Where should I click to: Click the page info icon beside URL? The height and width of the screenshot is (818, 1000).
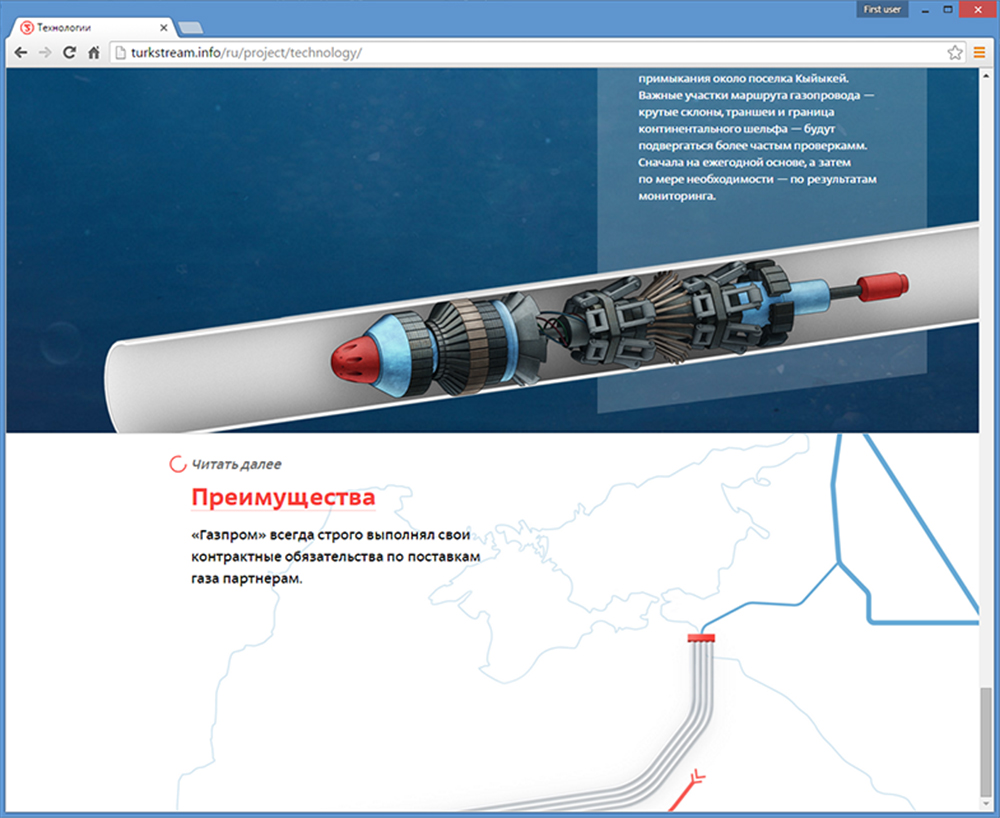(x=119, y=52)
